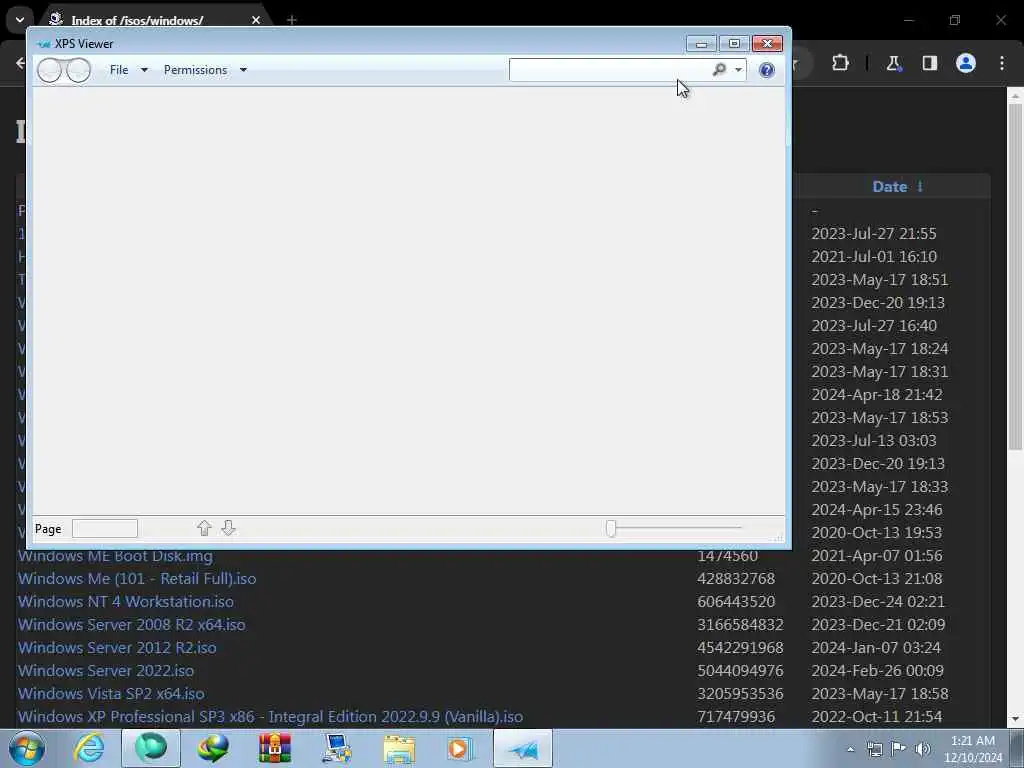Open Windows Me (101 - Retail Full).iso link
Viewport: 1024px width, 768px height.
[137, 579]
